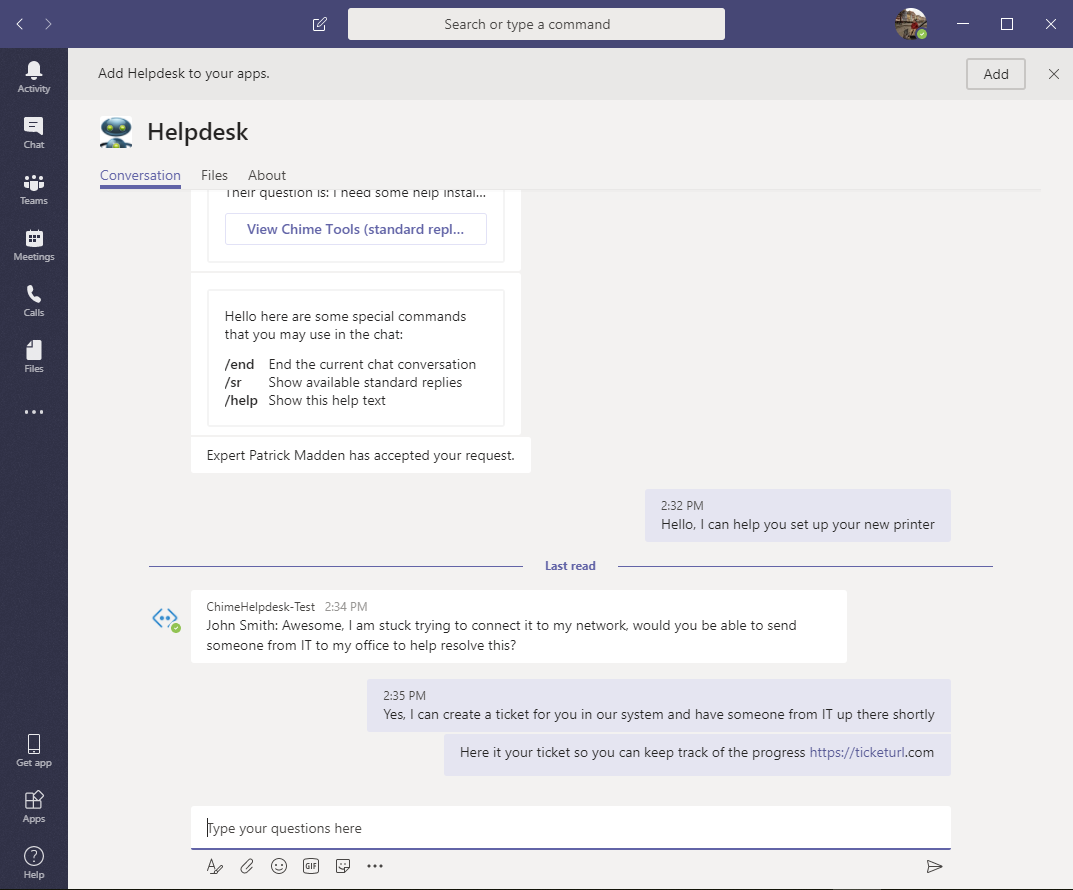Switch to the About tab
The height and width of the screenshot is (890, 1073).
pyautogui.click(x=267, y=176)
